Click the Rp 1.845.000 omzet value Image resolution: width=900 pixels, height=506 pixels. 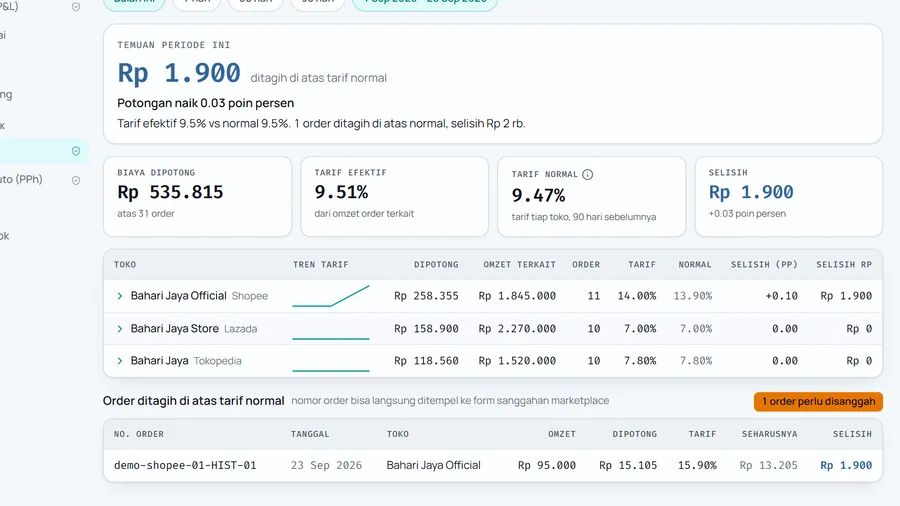pos(517,296)
